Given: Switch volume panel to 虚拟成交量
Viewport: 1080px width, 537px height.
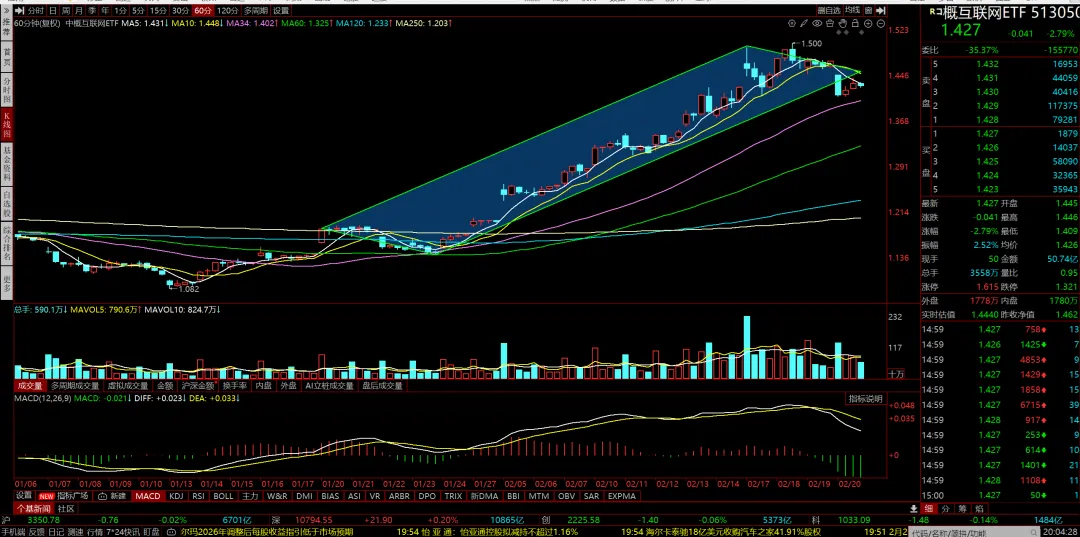Looking at the screenshot, I should 127,386.
